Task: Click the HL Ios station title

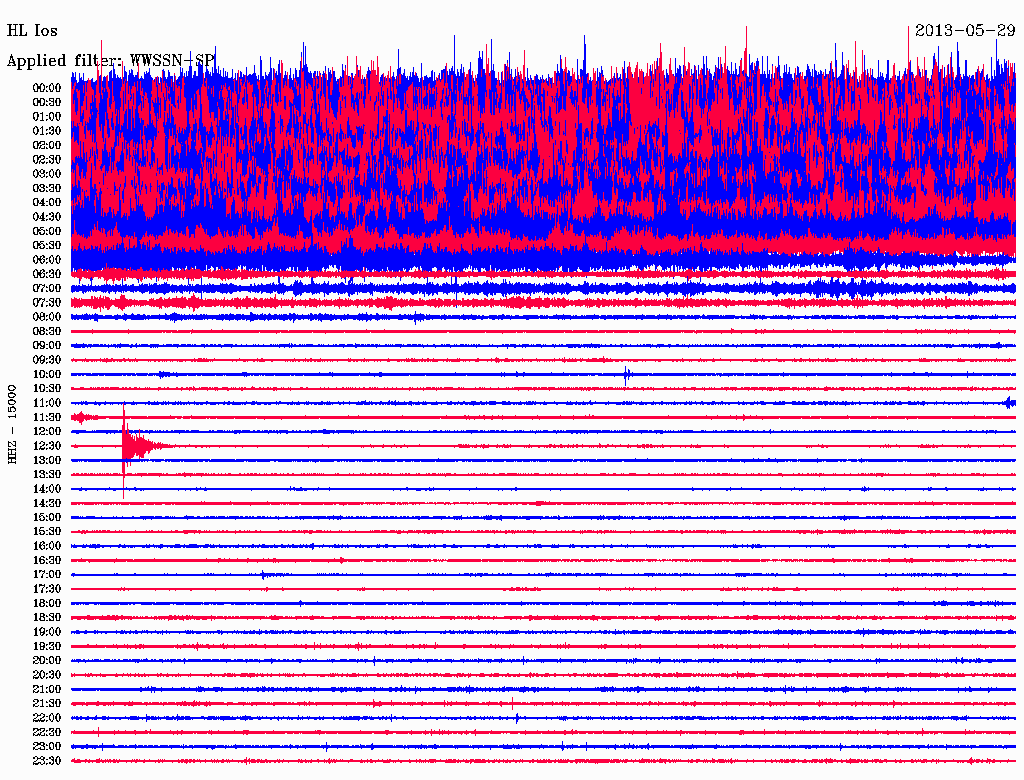Action: tap(32, 31)
